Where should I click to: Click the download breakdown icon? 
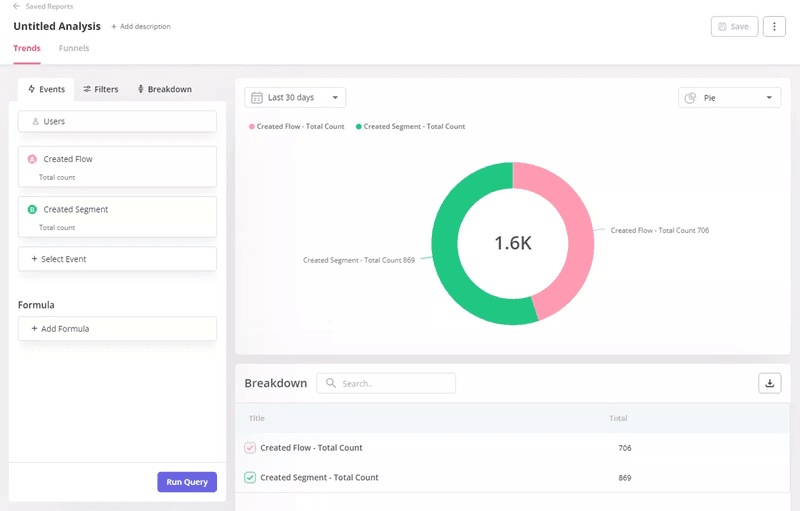click(770, 383)
